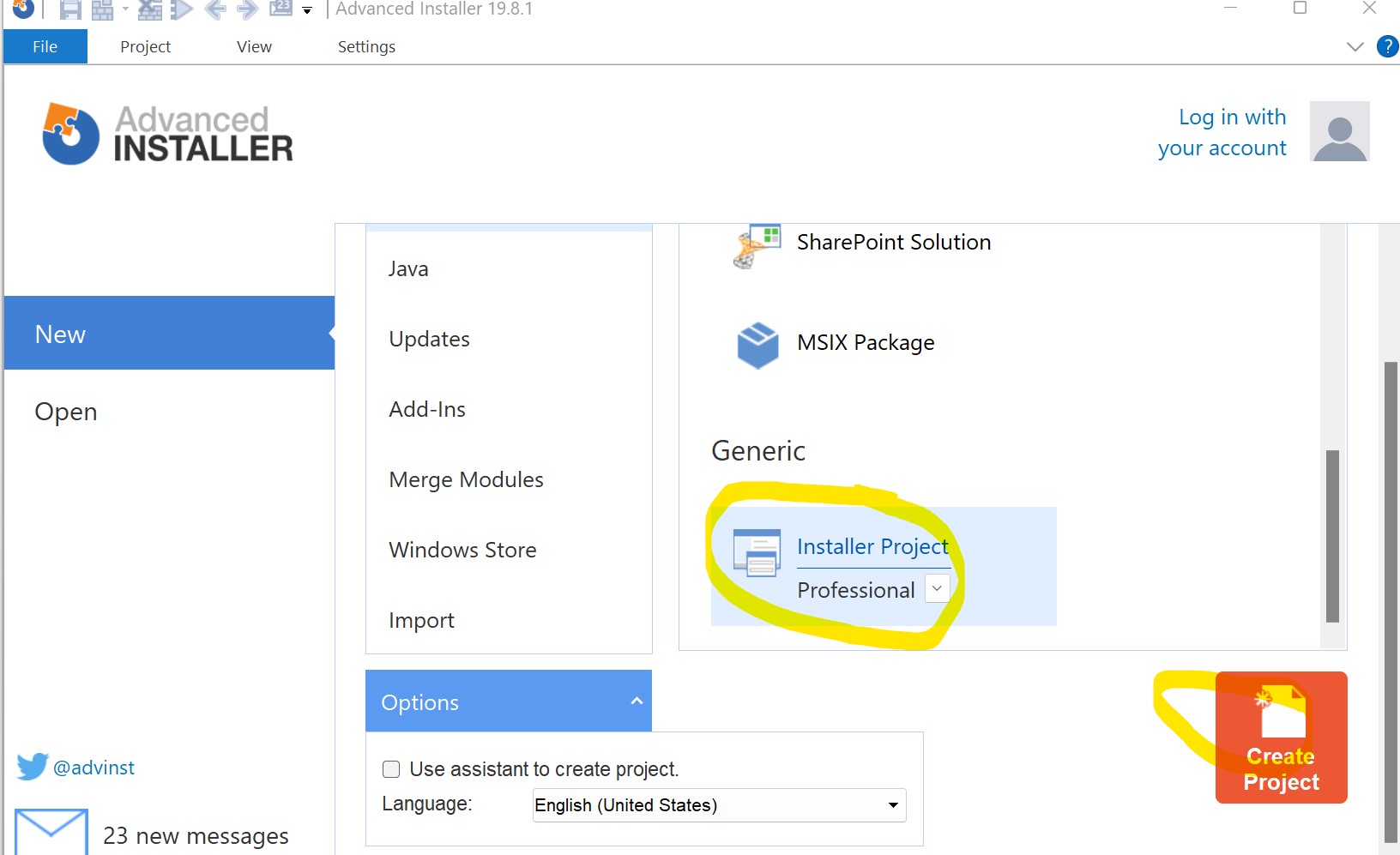This screenshot has height=855, width=1400.
Task: Click the mail envelope icon
Action: [x=51, y=831]
